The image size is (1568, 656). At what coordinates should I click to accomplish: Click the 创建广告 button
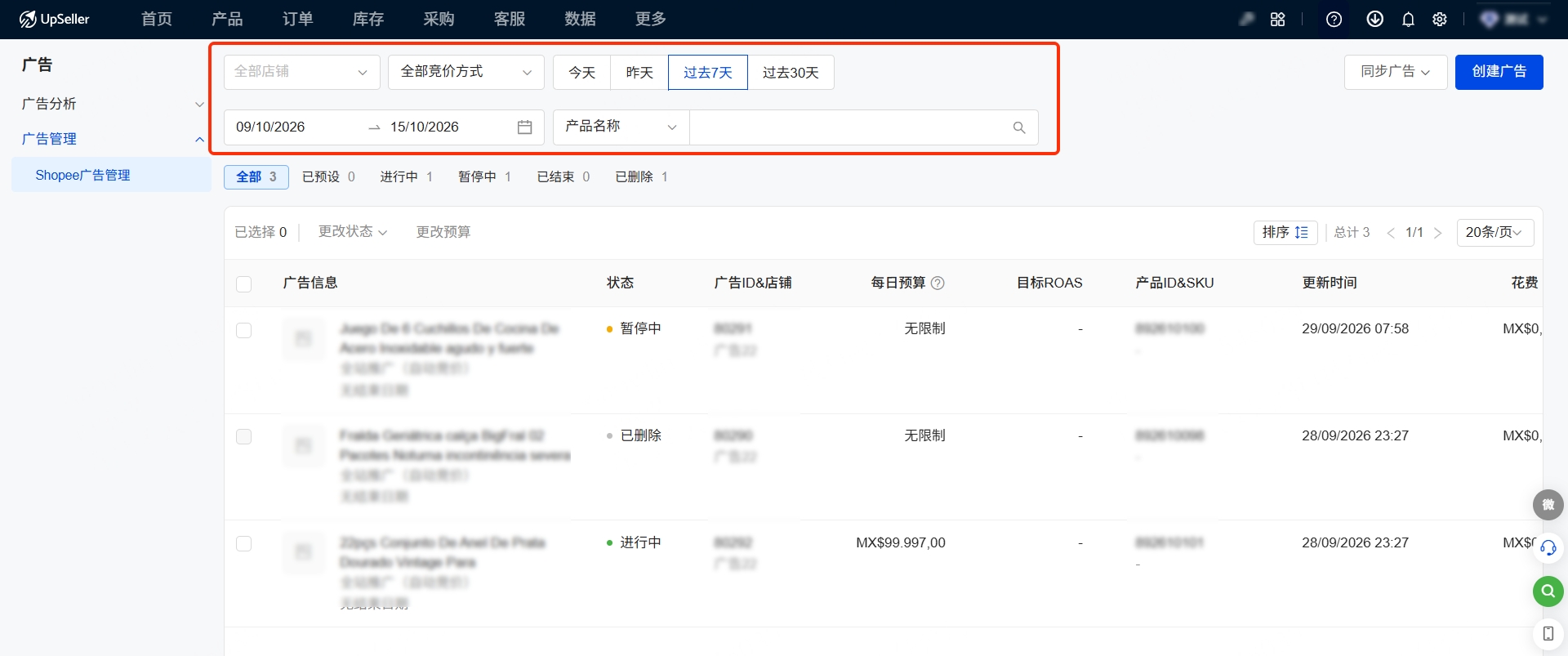(x=1499, y=72)
